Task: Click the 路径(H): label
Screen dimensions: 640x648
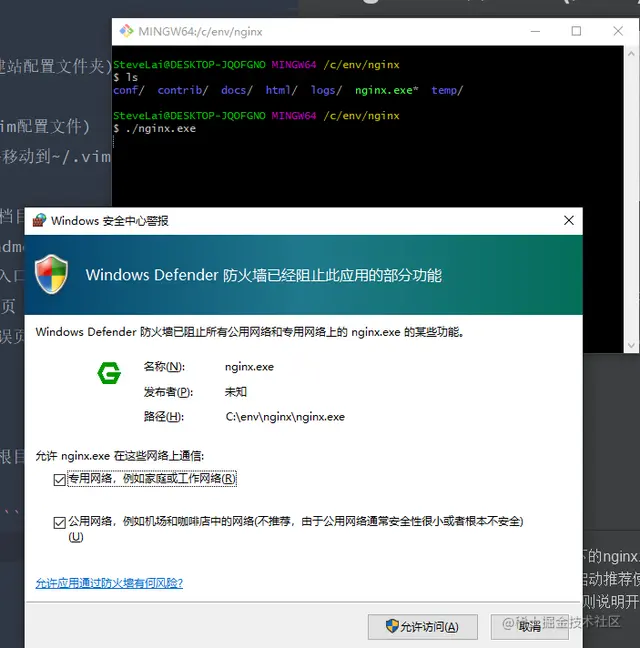Action: pos(164,417)
